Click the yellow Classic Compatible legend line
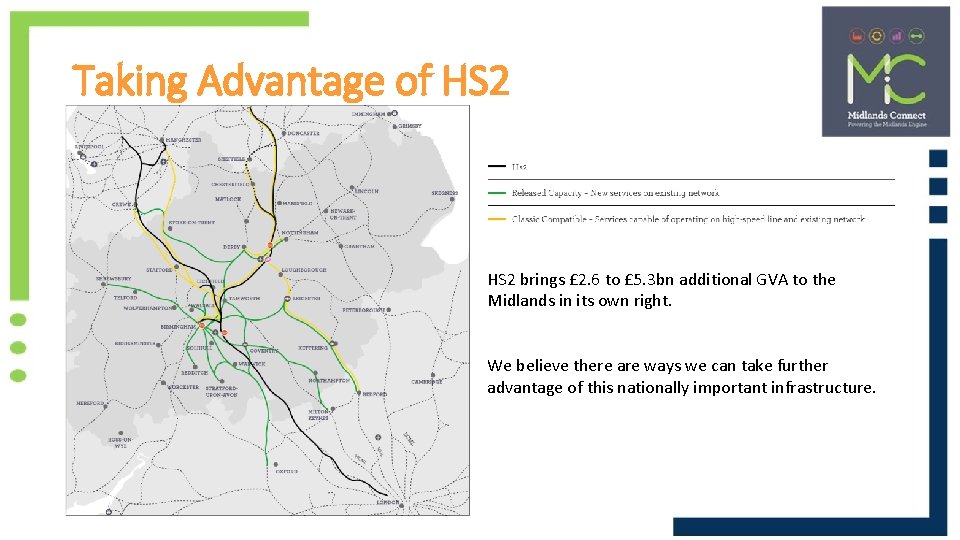 497,219
